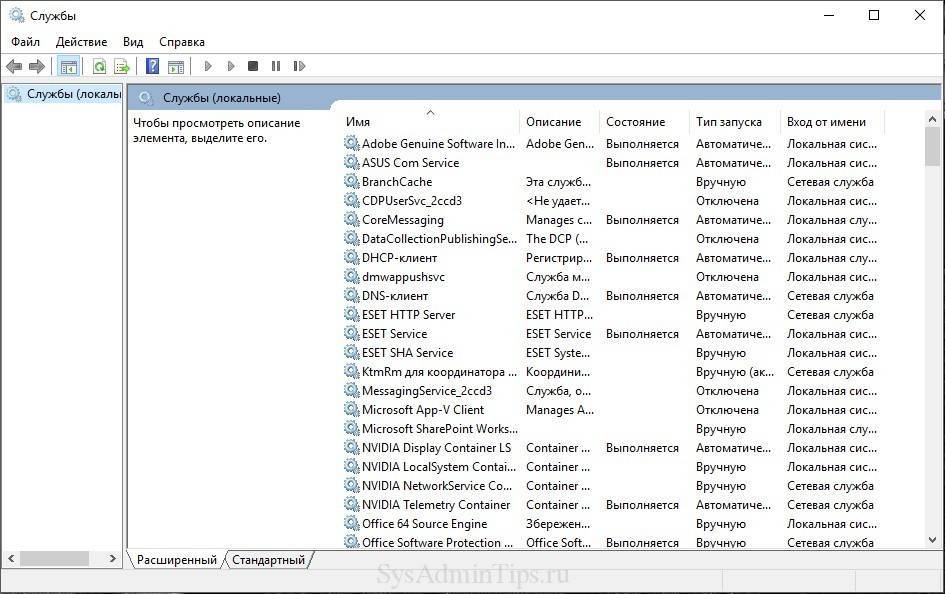The image size is (945, 594).
Task: Click the Export list toolbar icon
Action: pos(122,67)
